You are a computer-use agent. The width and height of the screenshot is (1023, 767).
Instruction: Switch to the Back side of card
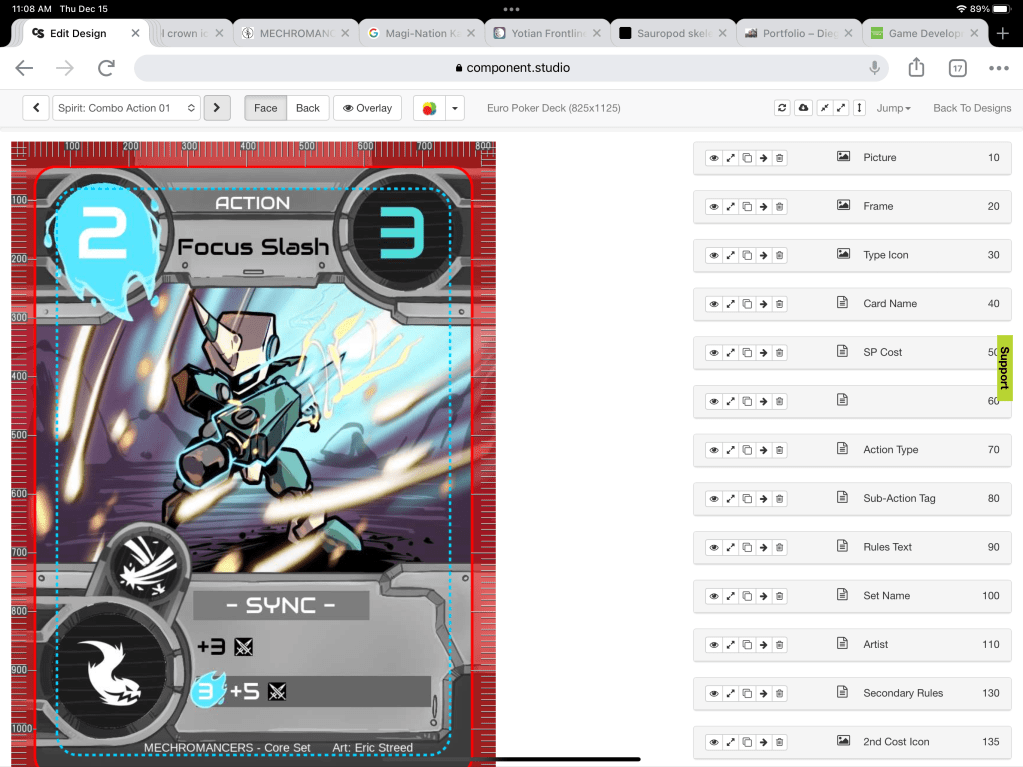[308, 108]
